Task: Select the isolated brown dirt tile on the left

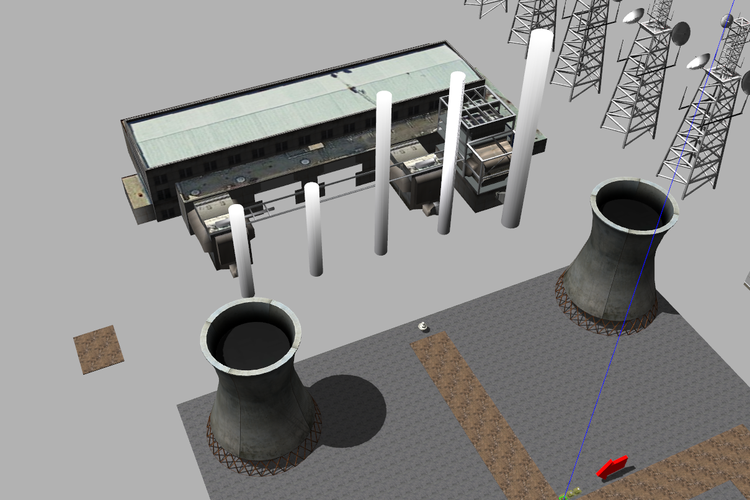Action: tap(99, 350)
